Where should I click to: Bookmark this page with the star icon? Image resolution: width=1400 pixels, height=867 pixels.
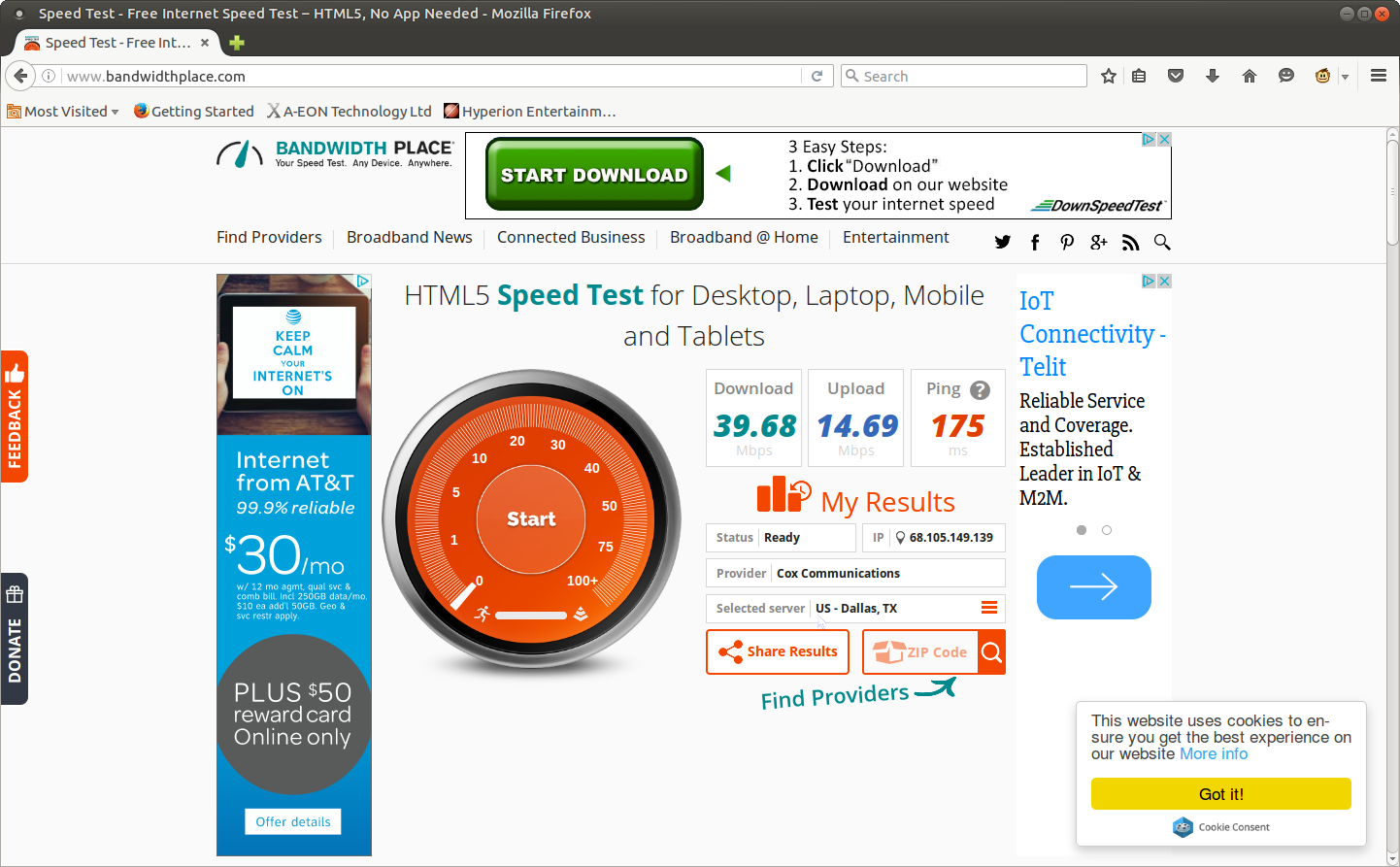[x=1109, y=76]
